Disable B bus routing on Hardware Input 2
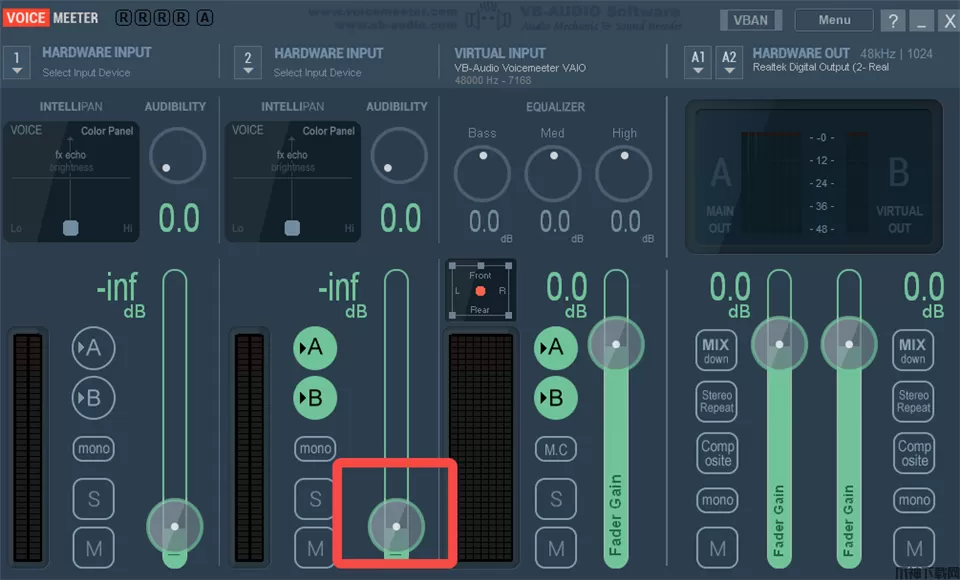Screen dimensions: 960x580 point(315,398)
